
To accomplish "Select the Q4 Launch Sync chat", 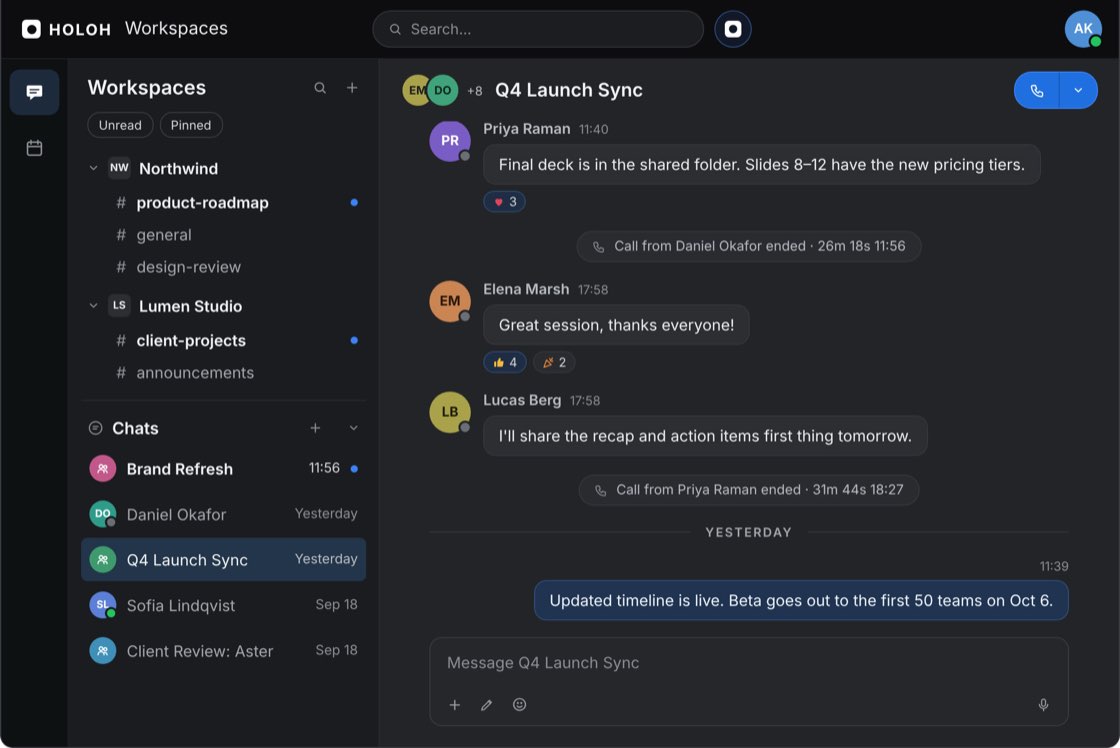I will pyautogui.click(x=224, y=559).
